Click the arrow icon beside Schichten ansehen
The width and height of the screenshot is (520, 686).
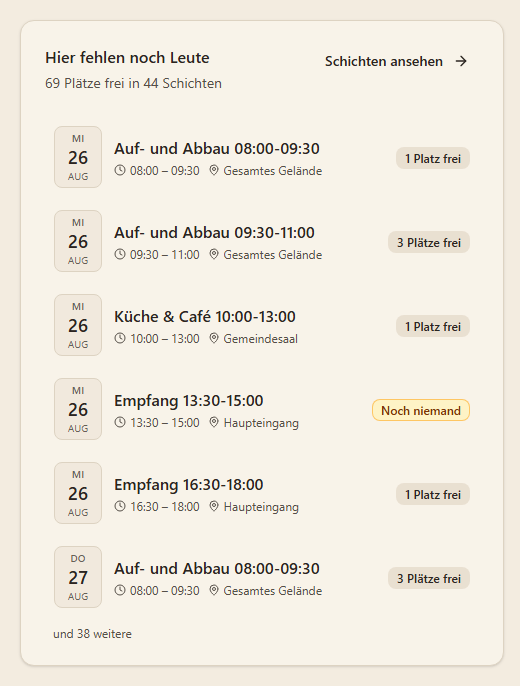(x=461, y=61)
